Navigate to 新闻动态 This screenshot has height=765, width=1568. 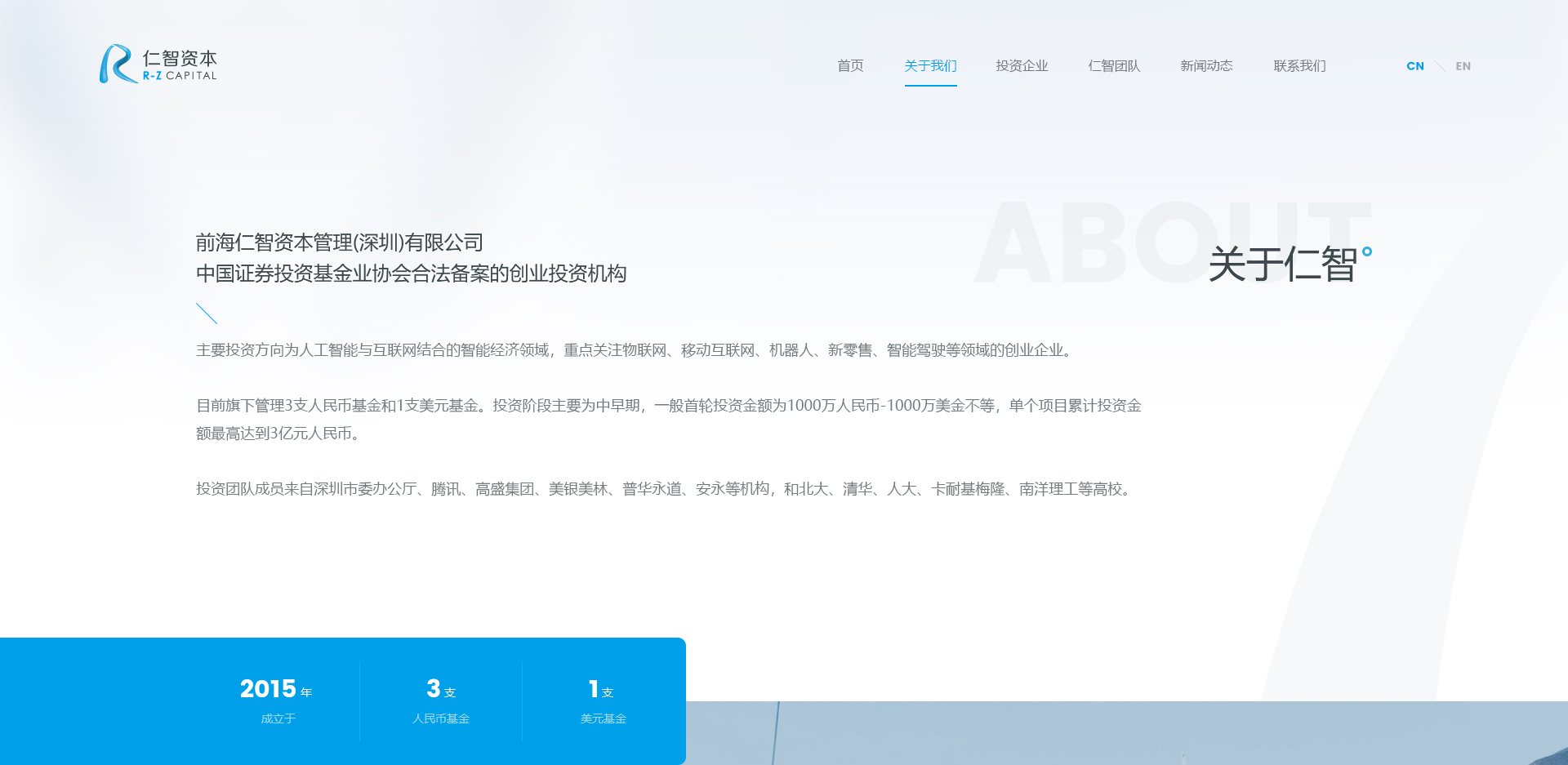(1206, 65)
